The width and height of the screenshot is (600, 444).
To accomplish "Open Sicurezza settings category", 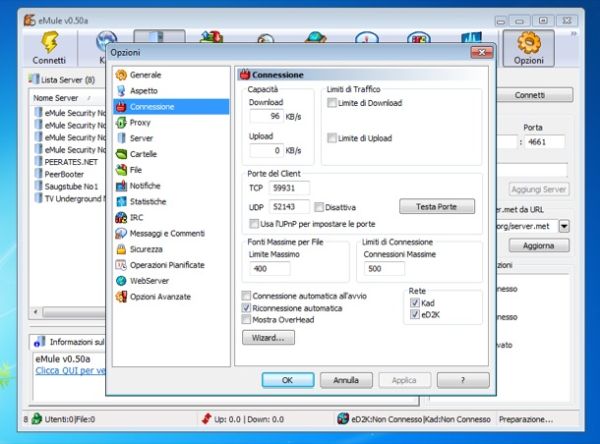I will coord(146,249).
